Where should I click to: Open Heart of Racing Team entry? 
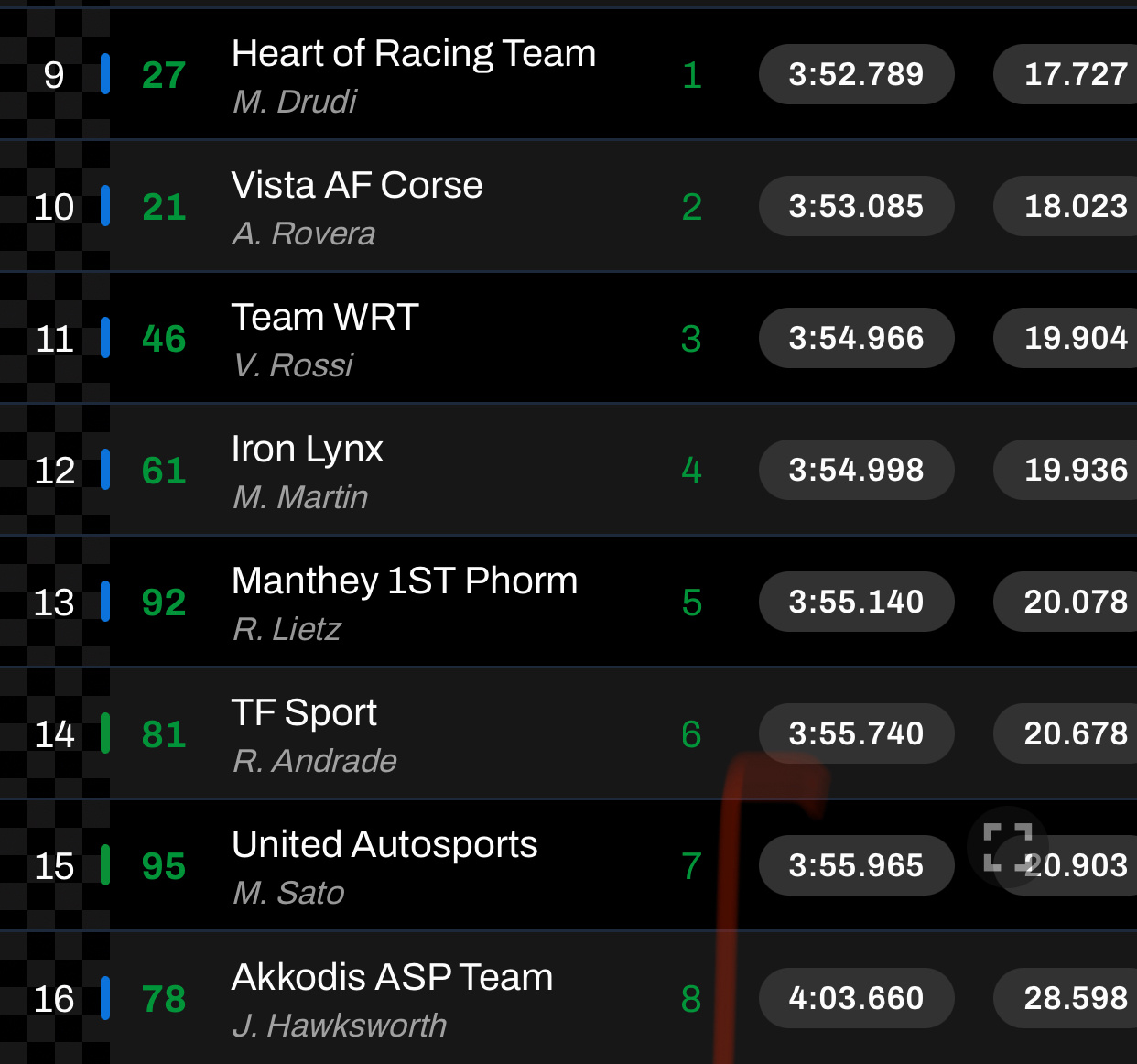[x=414, y=53]
